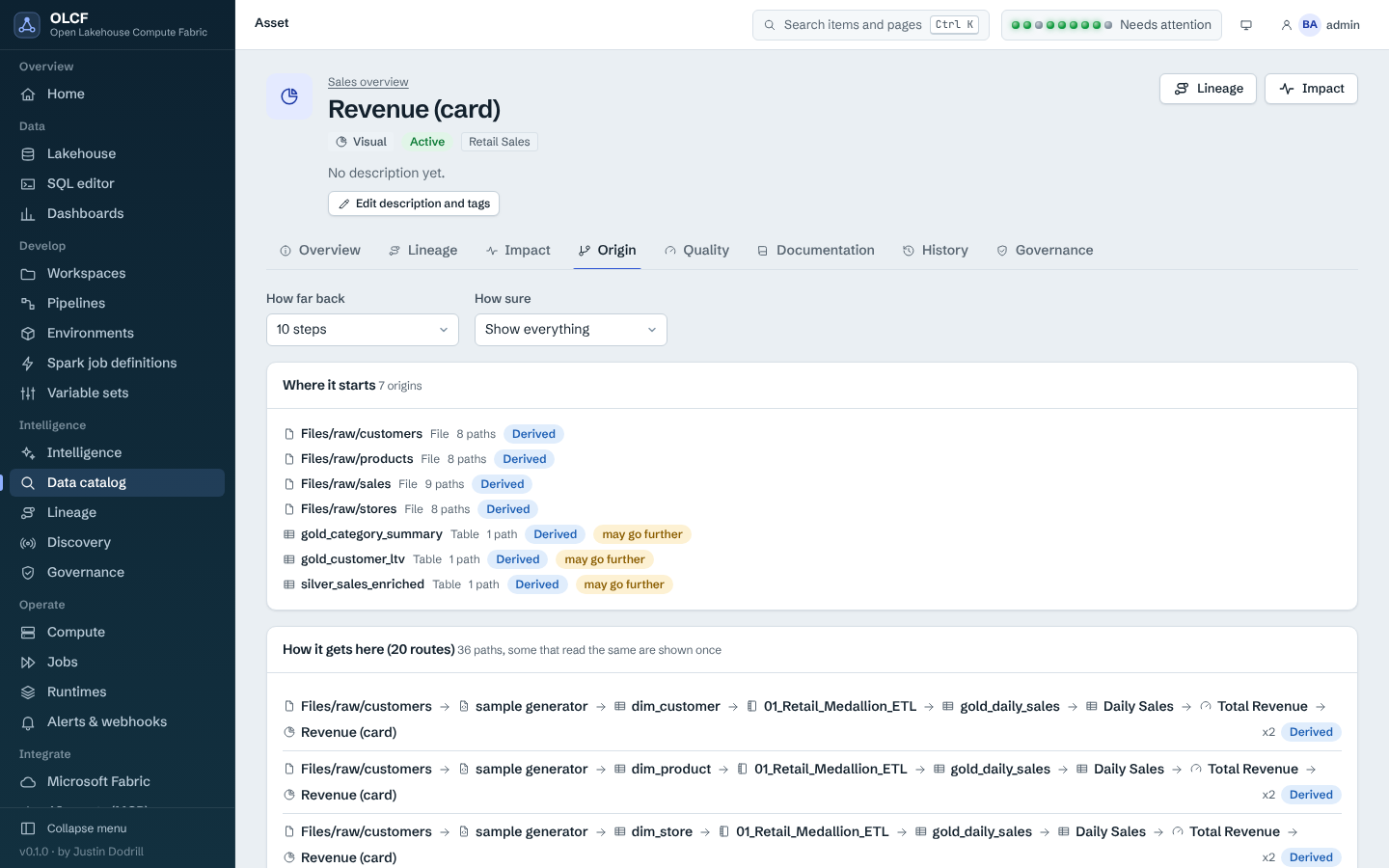Viewport: 1389px width, 868px height.
Task: Click the Lineage button at top right
Action: (1209, 89)
